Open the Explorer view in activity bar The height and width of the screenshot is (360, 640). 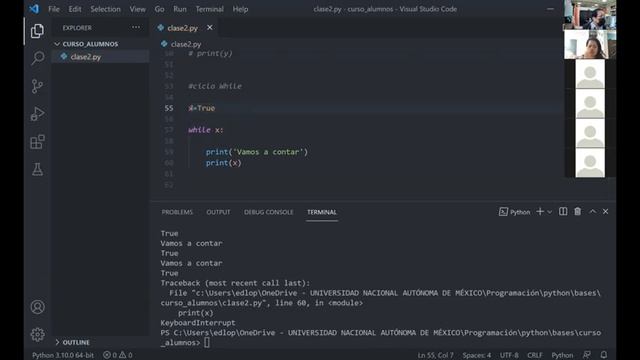point(37,31)
